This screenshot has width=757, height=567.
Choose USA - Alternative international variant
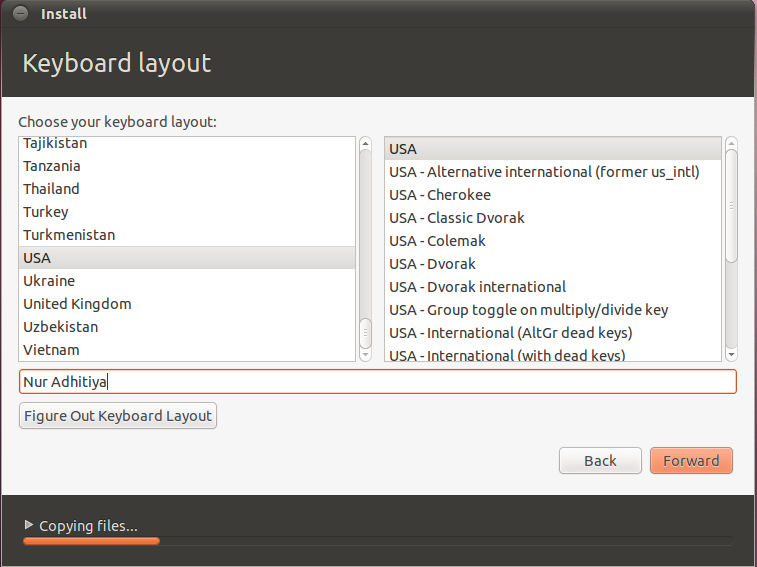coord(553,172)
